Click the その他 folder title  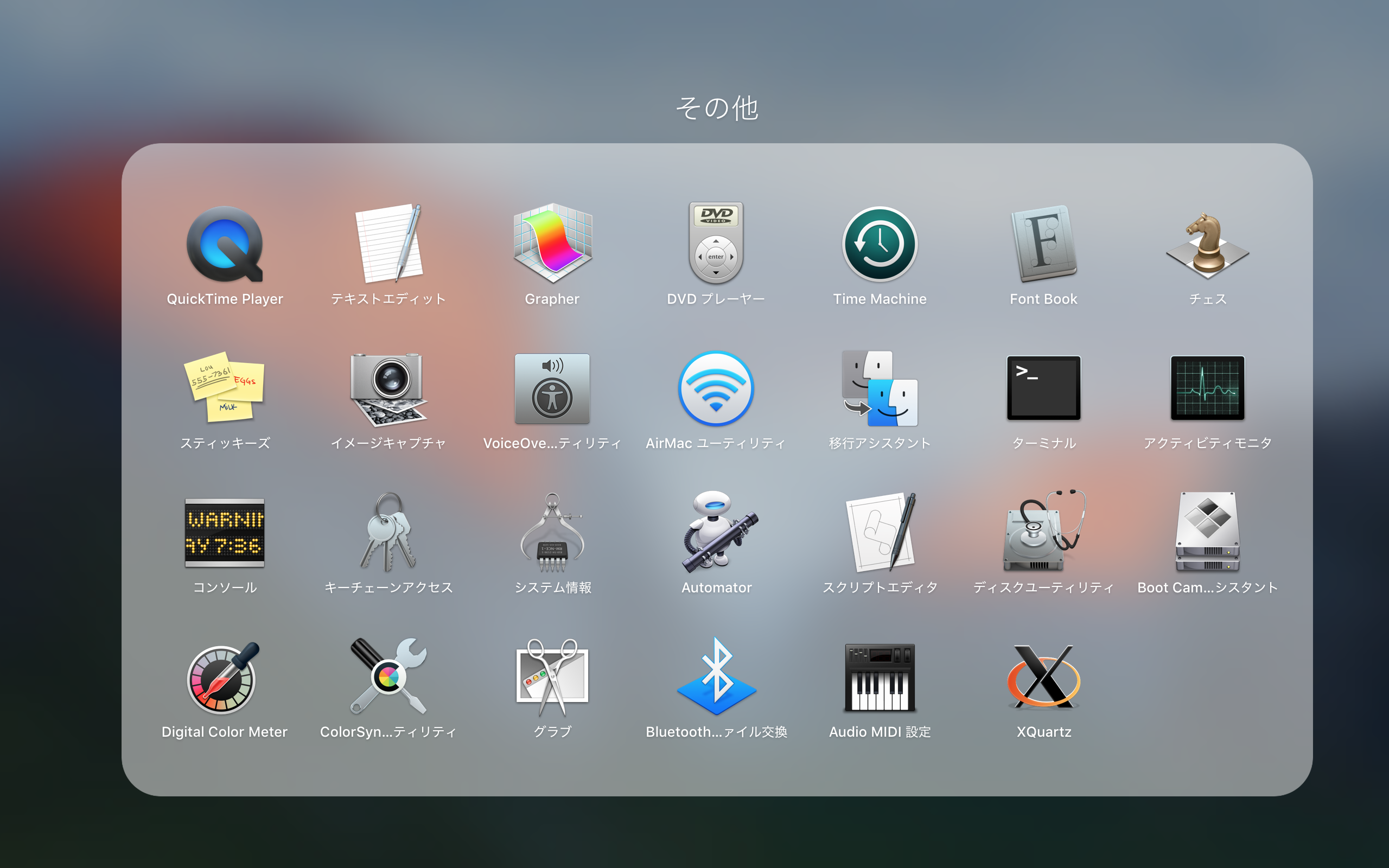717,108
